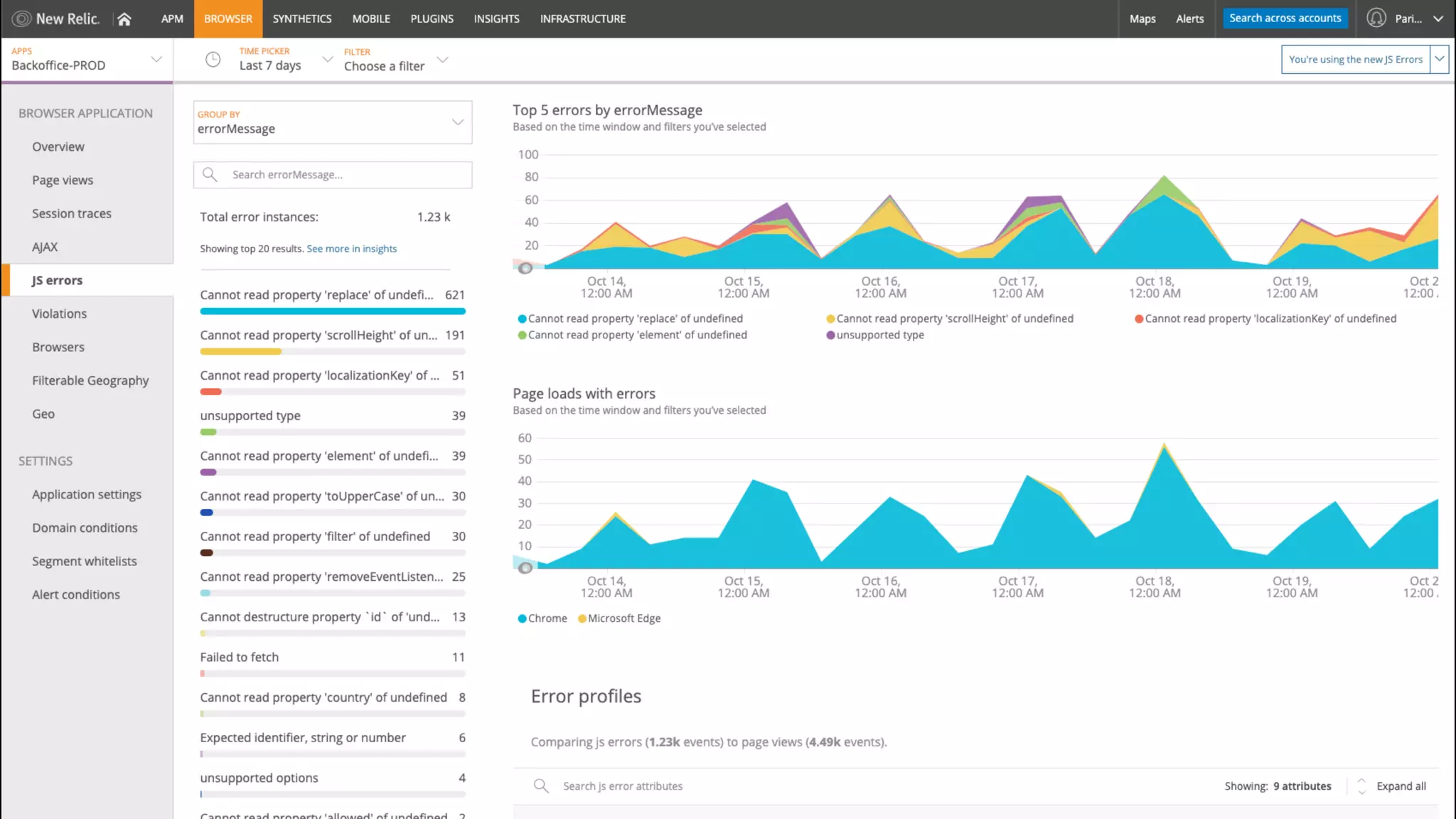Image resolution: width=1456 pixels, height=819 pixels.
Task: Click the Top 5 errors chart timeline handle
Action: pos(525,268)
